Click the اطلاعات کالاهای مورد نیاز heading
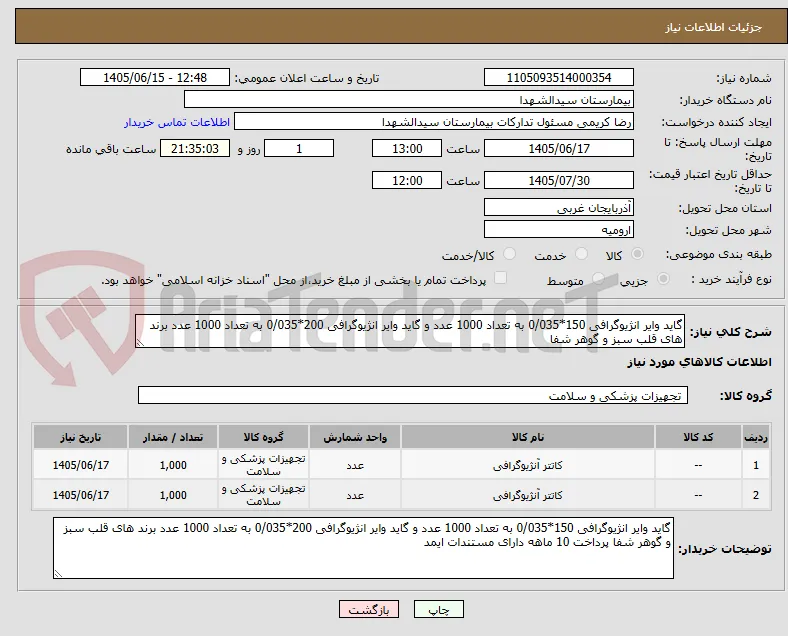 pos(699,362)
